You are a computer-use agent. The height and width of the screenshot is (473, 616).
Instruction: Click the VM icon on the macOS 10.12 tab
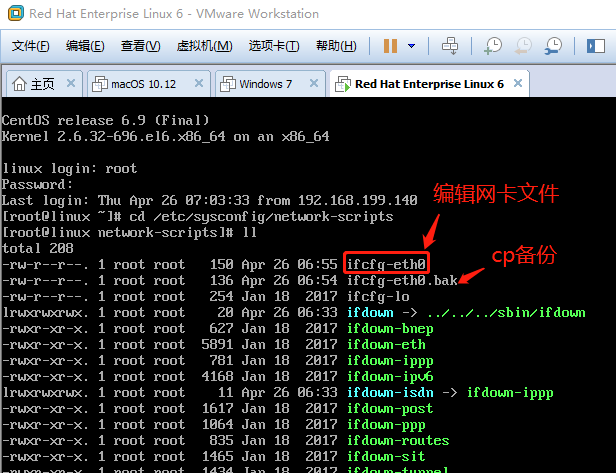coord(99,84)
